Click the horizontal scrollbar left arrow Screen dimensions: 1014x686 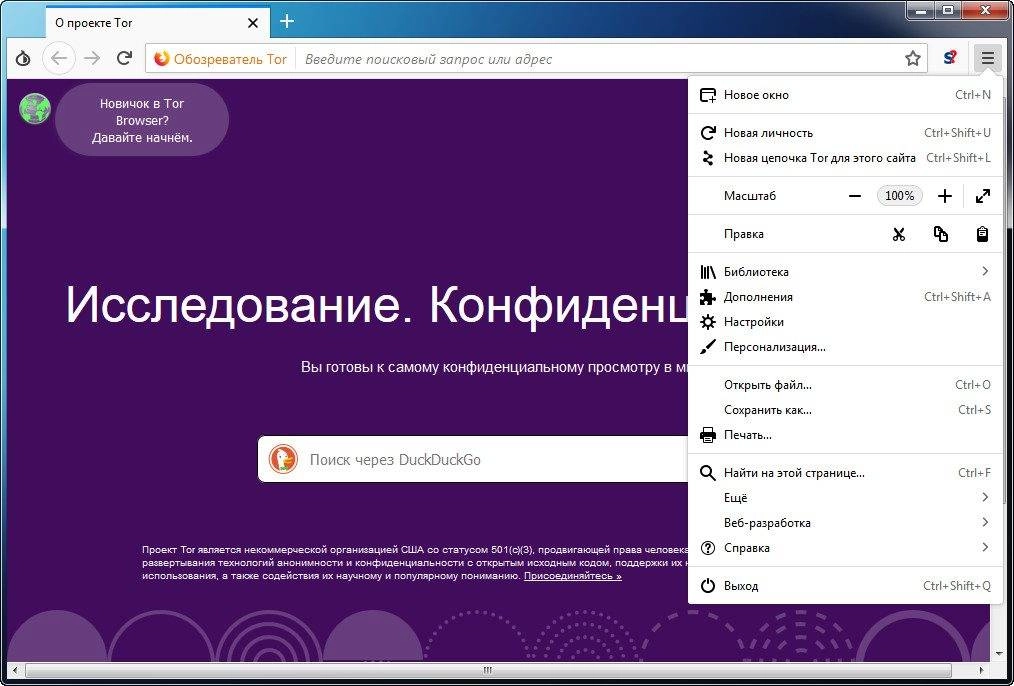click(x=16, y=670)
